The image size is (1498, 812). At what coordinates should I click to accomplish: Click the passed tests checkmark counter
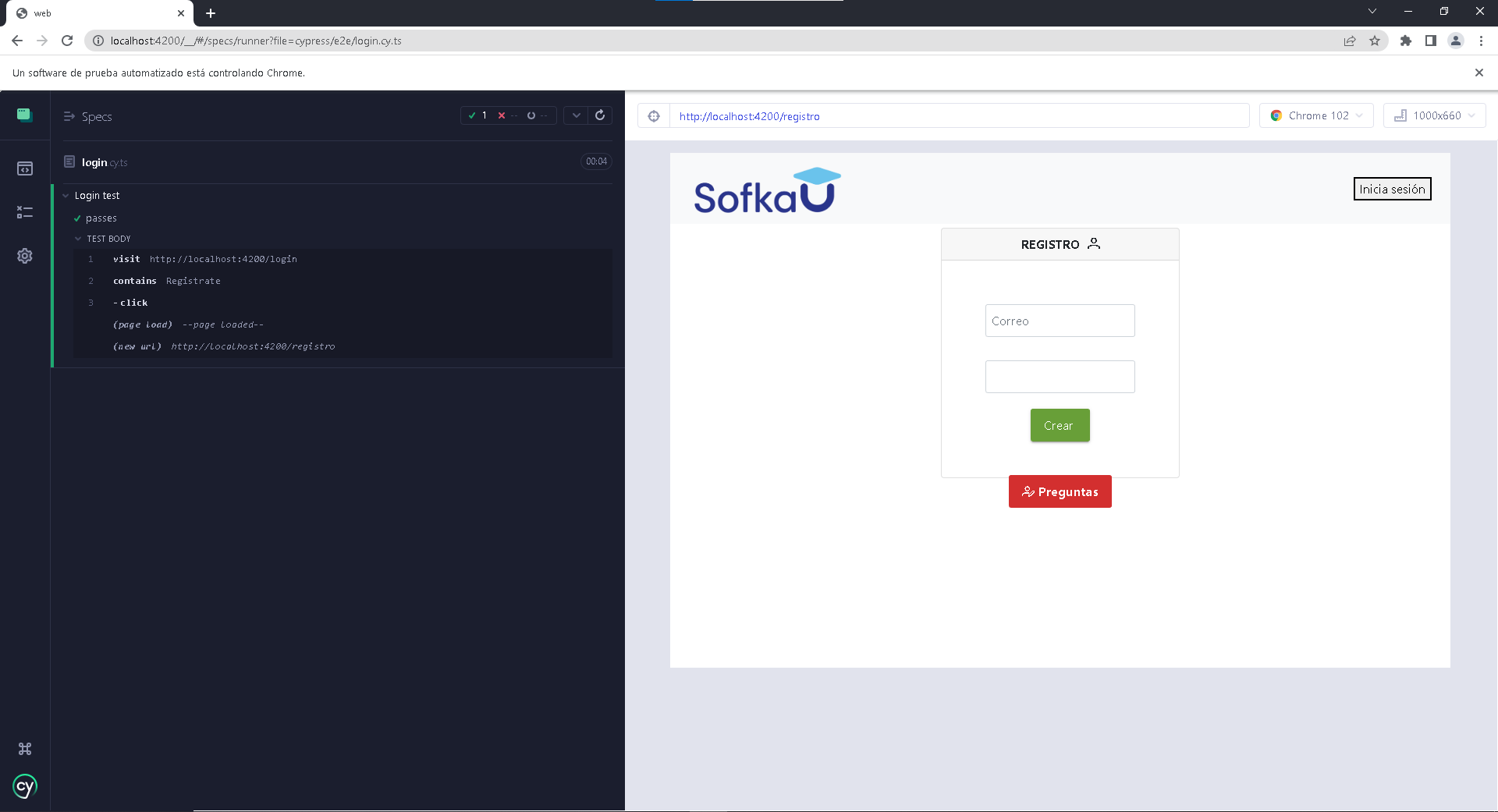coord(477,115)
